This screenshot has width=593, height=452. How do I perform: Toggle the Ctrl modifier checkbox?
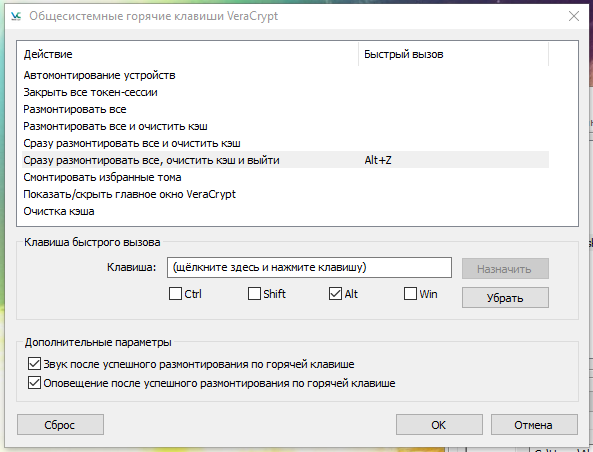[175, 294]
